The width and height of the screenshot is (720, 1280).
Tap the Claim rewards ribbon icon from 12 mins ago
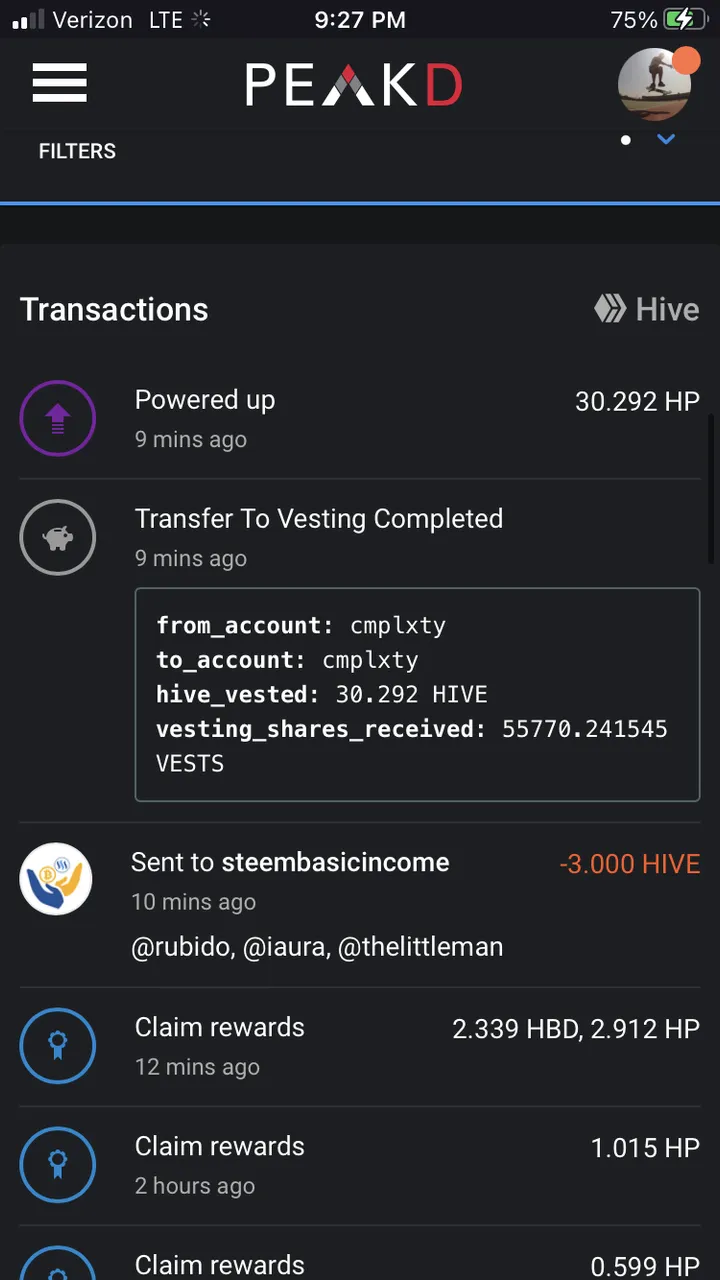click(x=58, y=1046)
